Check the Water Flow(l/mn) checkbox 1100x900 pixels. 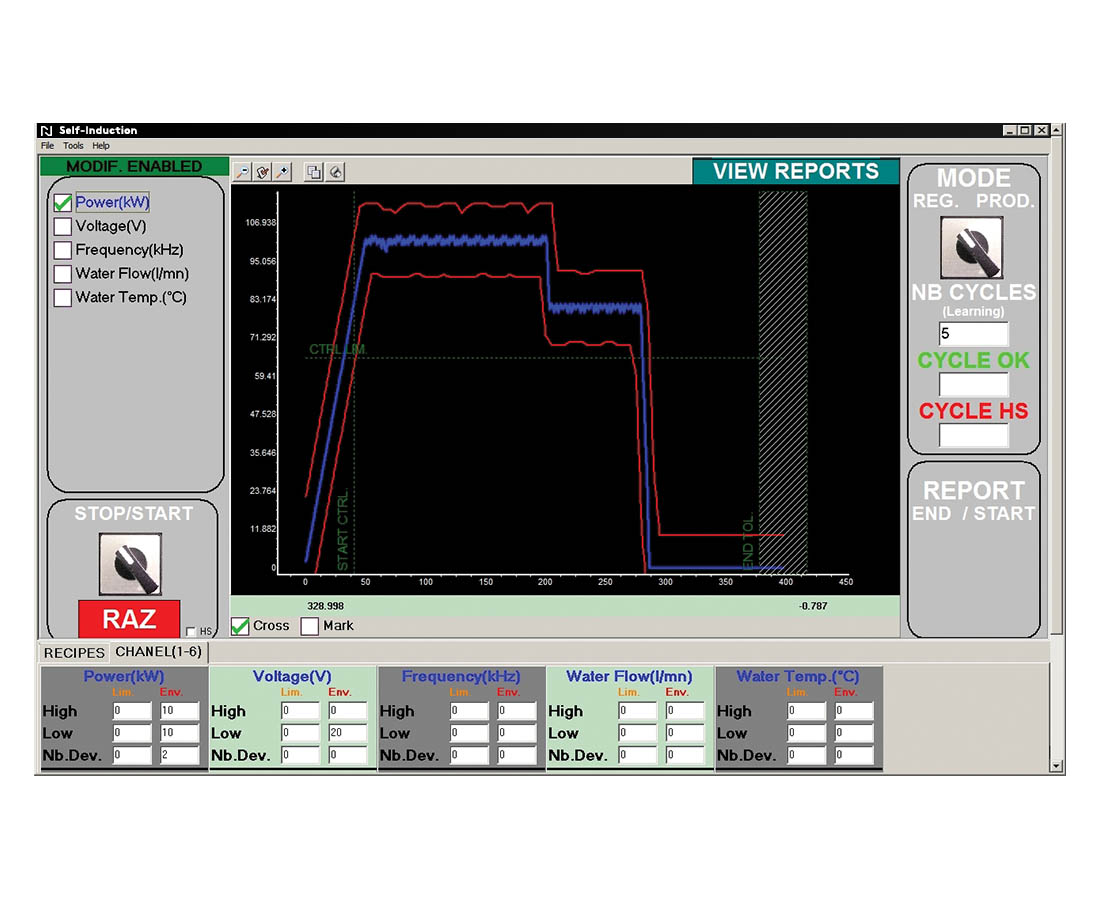point(62,273)
